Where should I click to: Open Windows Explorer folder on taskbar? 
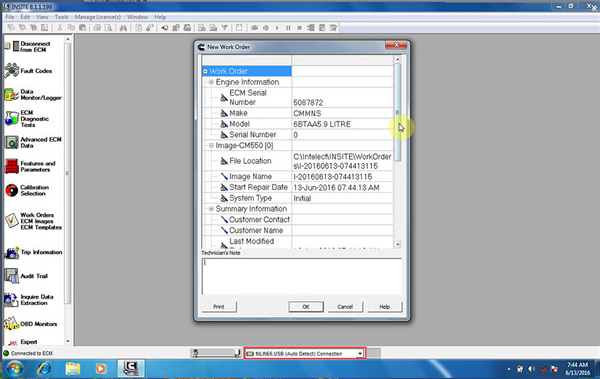(72, 369)
